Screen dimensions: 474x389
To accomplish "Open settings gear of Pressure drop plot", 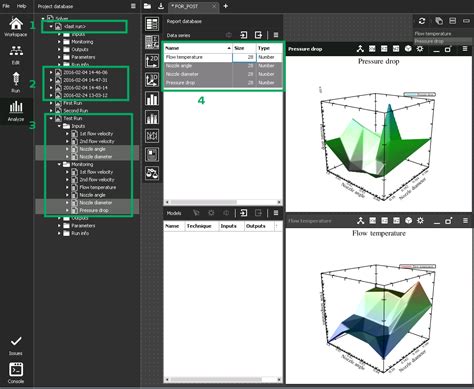I will pos(420,49).
